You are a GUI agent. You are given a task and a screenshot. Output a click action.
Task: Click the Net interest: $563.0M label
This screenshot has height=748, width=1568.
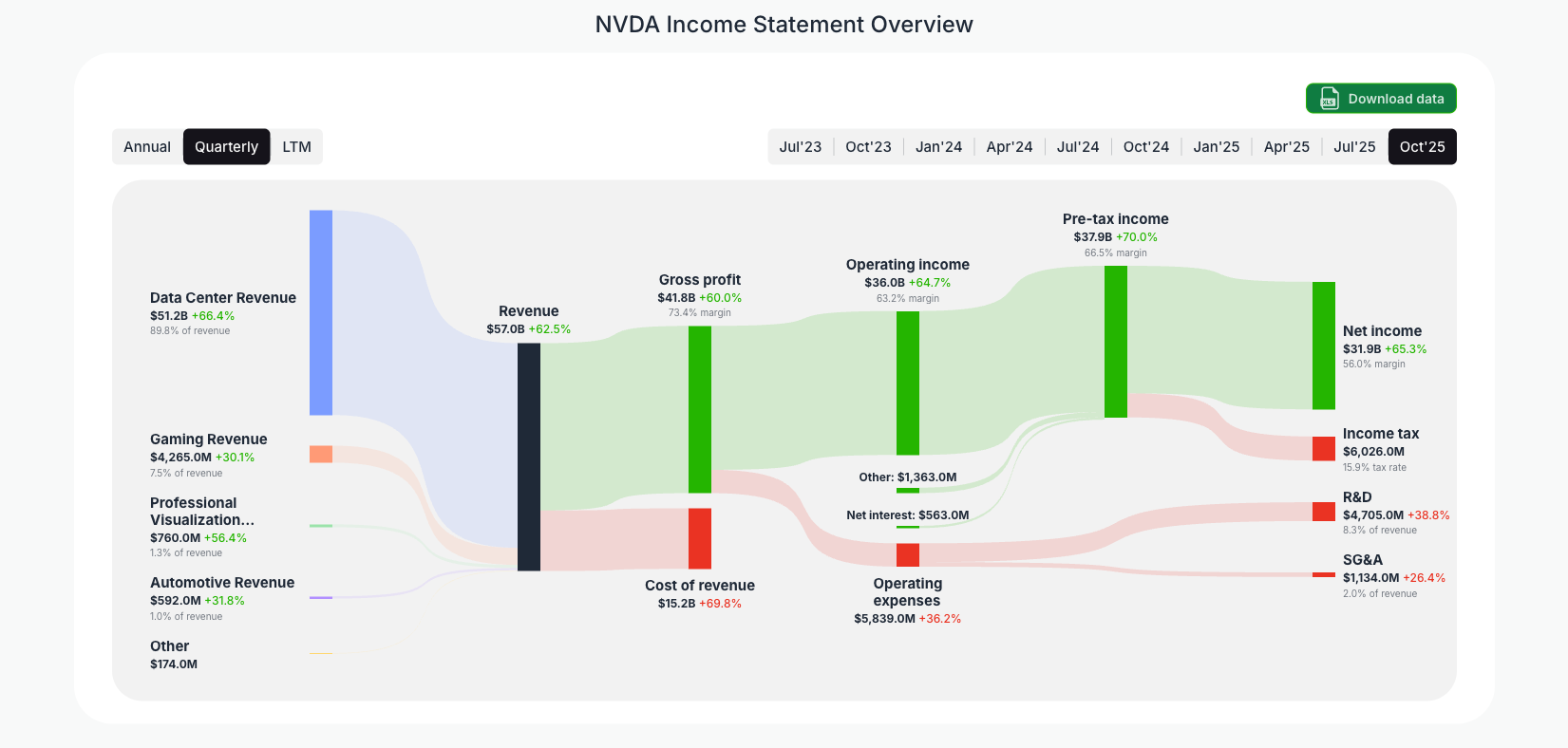908,515
